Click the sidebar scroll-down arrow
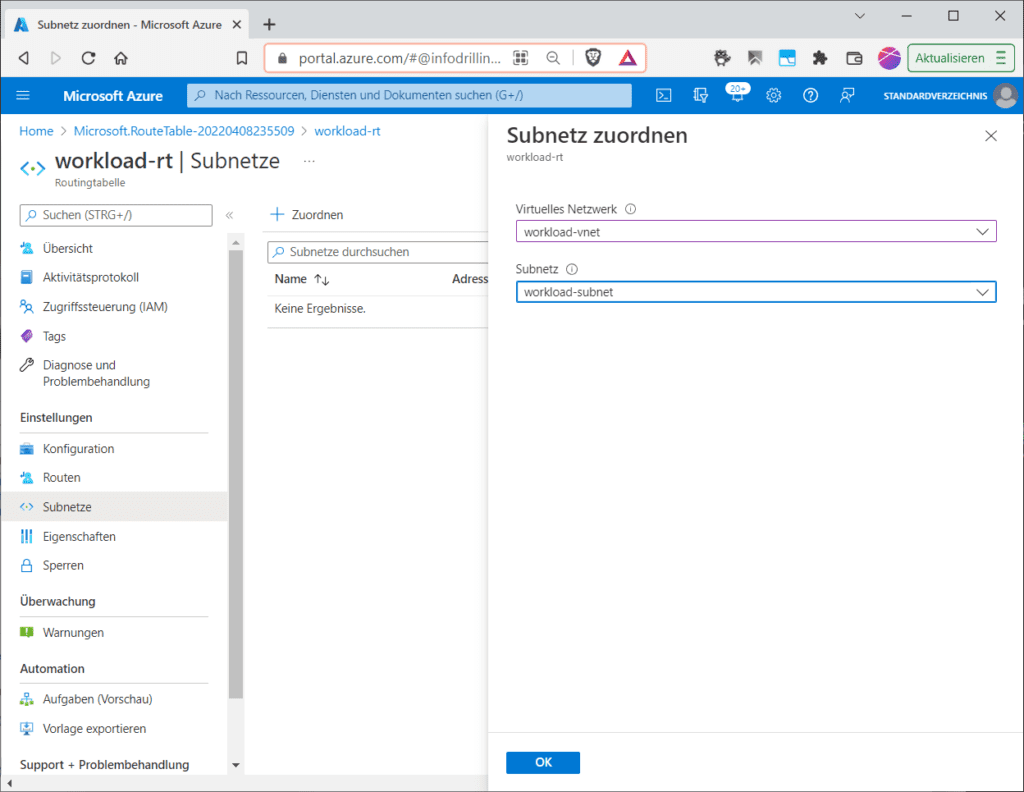 pyautogui.click(x=236, y=765)
